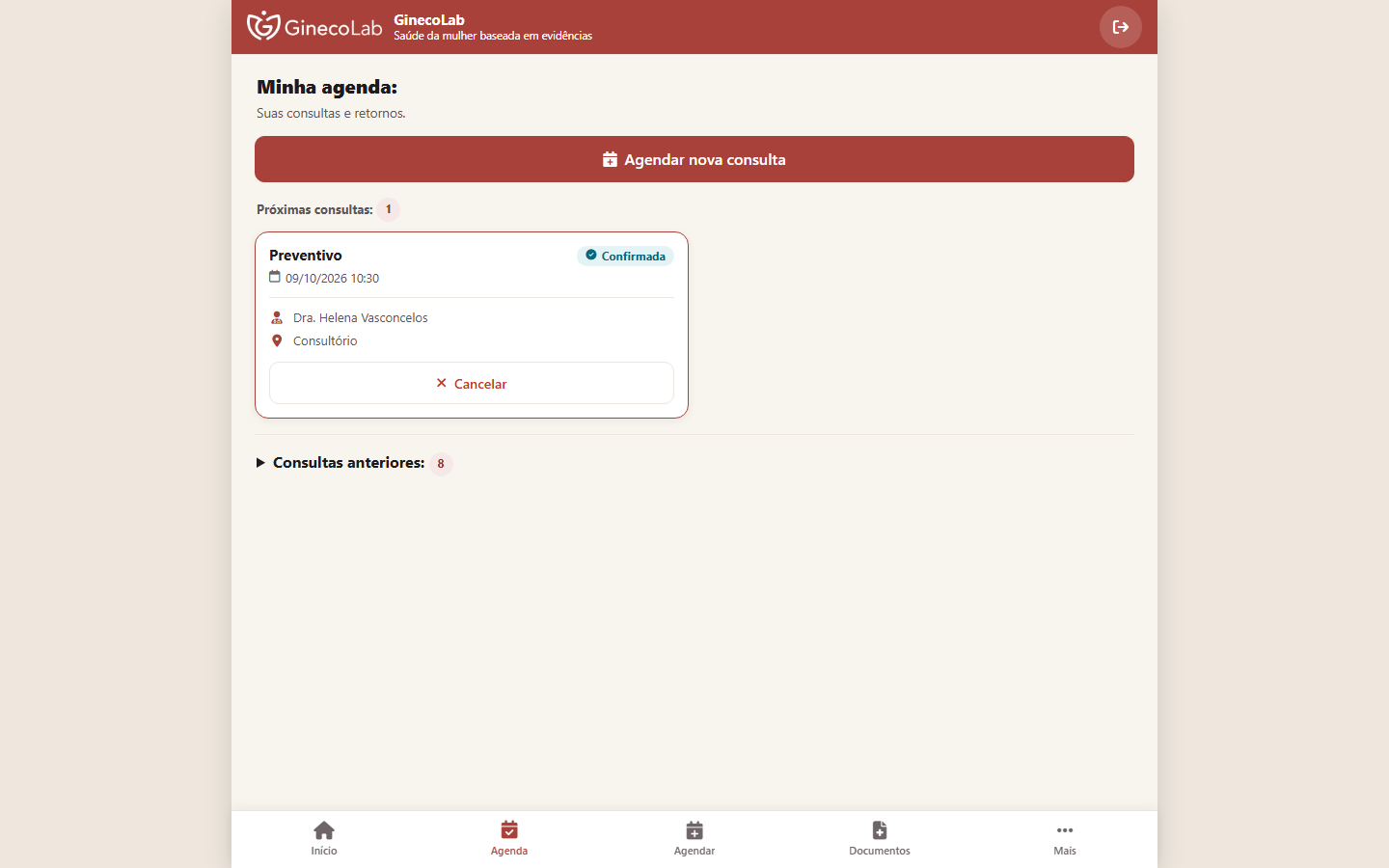Screen dimensions: 1389x868
Task: Click the logout icon in the header
Action: tap(1121, 27)
